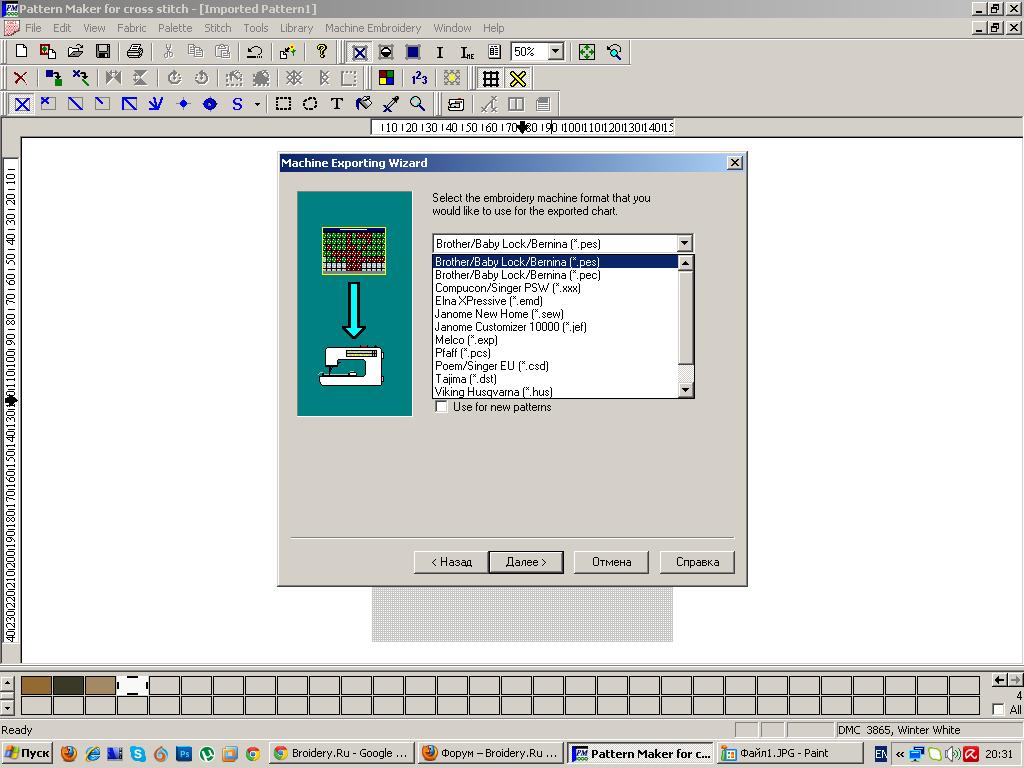Screen dimensions: 1024x768
Task: Select the magnifier Zoom tool
Action: [418, 104]
